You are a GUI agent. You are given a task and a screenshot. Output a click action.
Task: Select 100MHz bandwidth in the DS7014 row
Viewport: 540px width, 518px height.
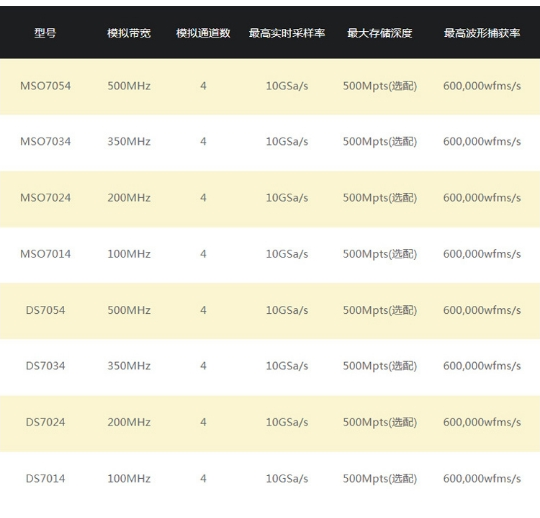(129, 478)
